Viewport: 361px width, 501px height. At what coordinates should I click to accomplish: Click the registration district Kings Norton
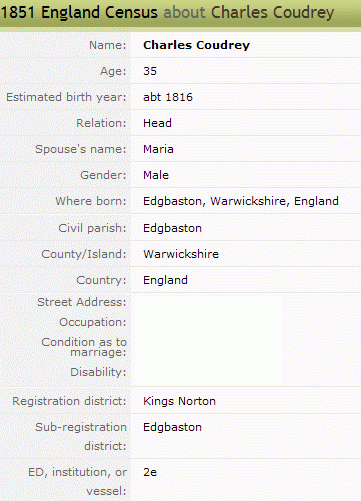[x=179, y=401]
